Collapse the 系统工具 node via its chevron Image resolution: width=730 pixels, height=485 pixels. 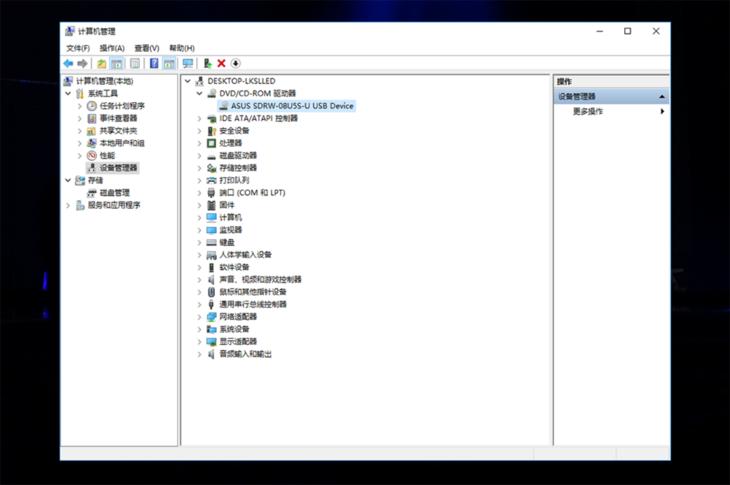pos(68,94)
